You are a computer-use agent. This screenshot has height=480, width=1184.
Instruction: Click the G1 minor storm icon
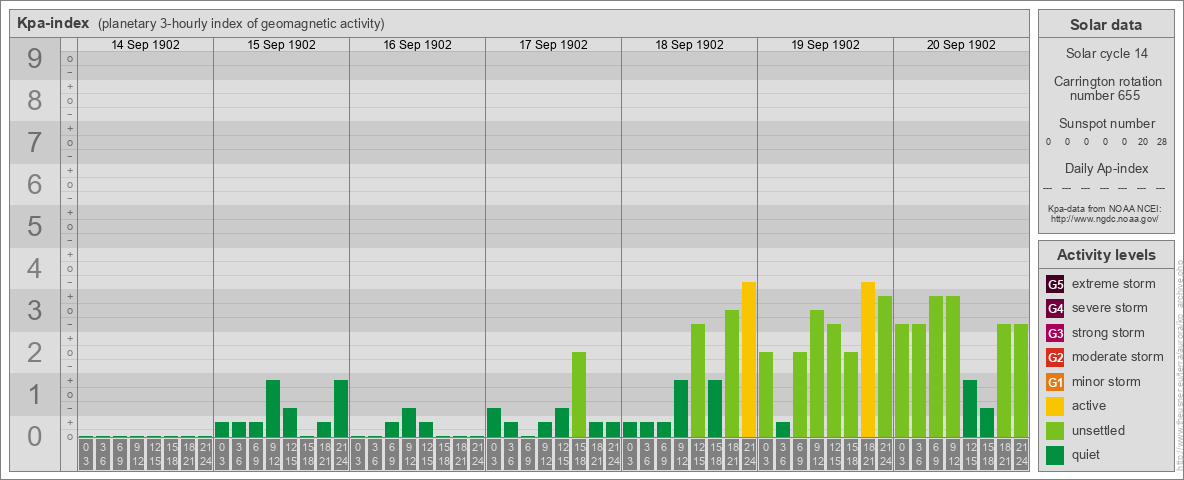1055,381
